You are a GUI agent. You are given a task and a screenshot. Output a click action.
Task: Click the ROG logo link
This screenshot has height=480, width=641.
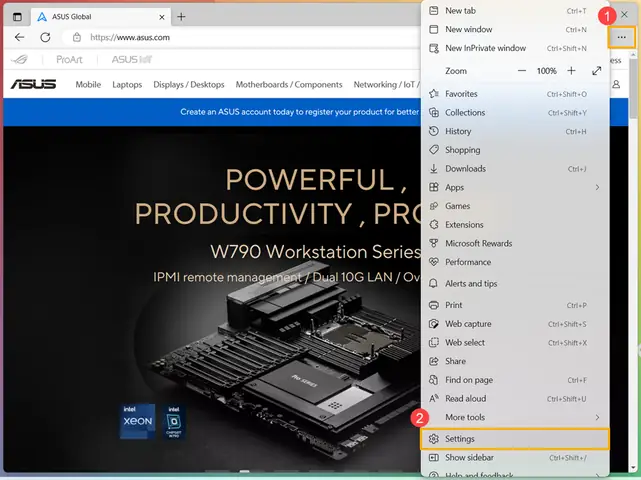[20, 60]
